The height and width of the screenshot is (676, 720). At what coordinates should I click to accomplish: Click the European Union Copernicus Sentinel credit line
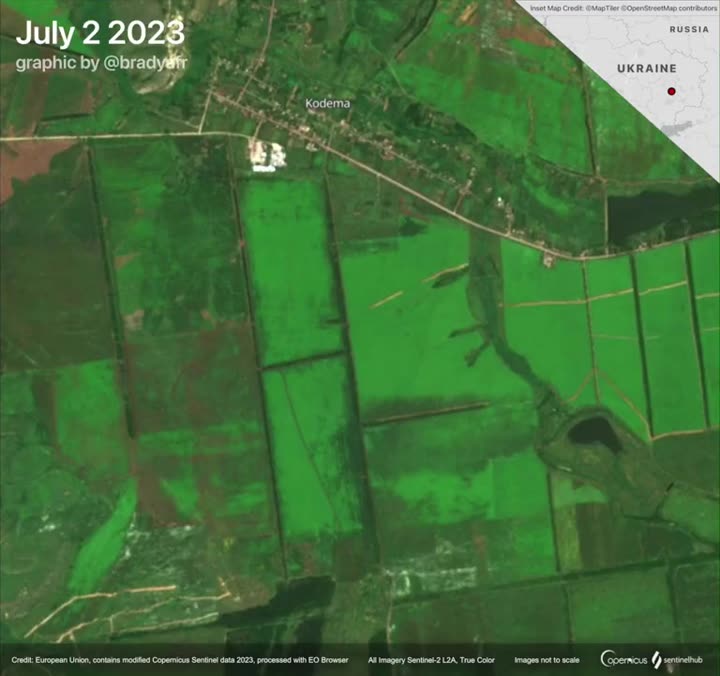point(180,660)
